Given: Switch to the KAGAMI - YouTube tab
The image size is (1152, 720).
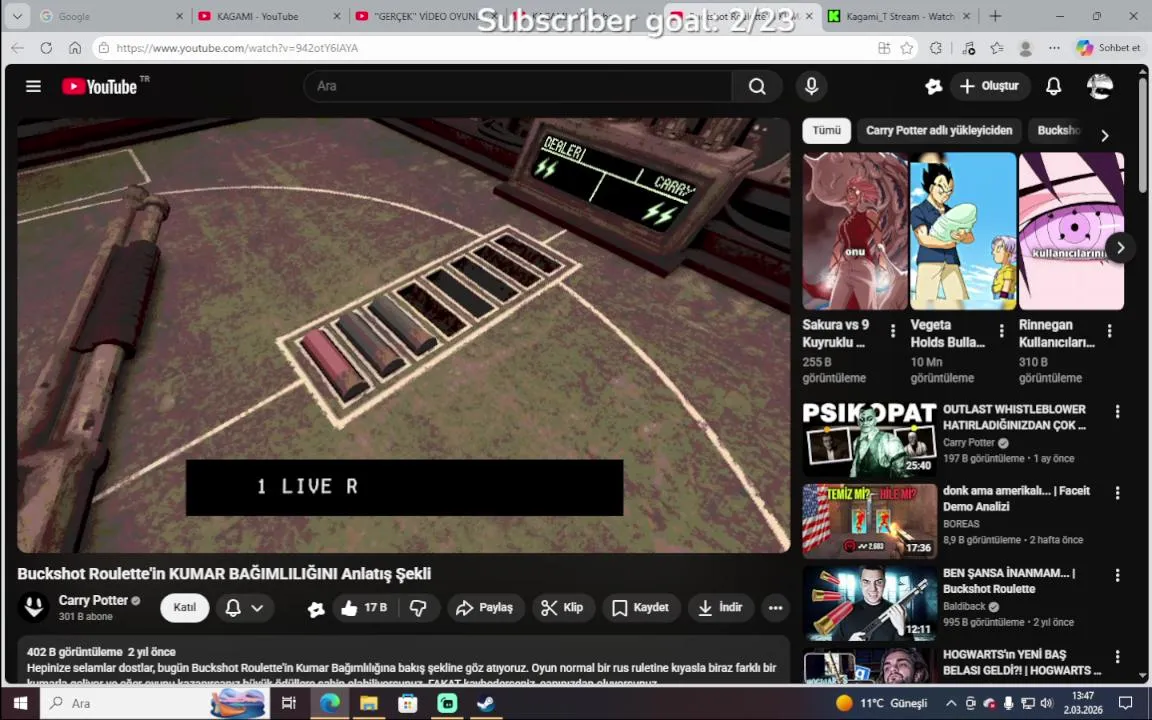Looking at the screenshot, I should click(x=270, y=15).
